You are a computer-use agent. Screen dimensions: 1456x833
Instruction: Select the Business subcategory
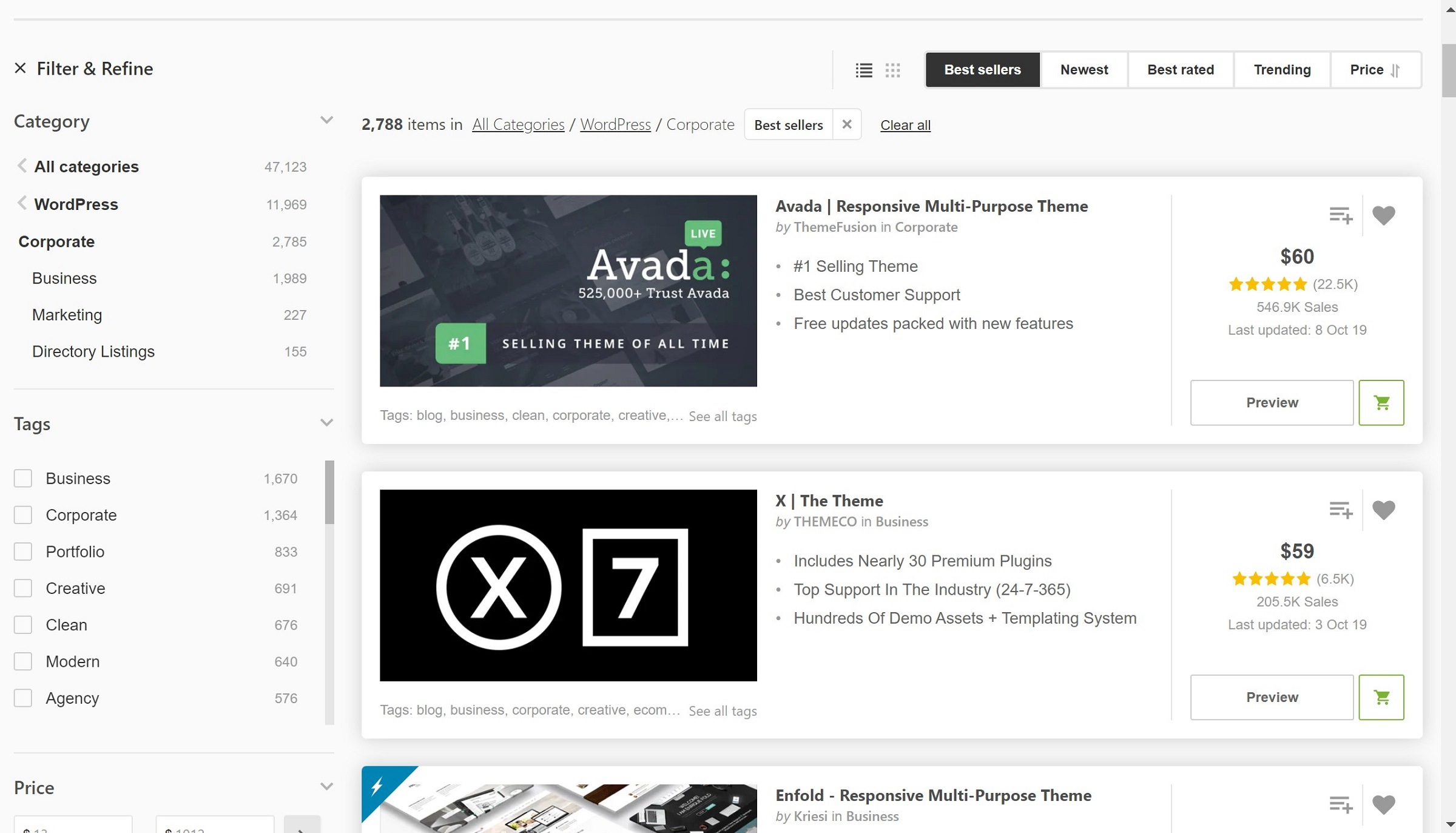[x=64, y=278]
